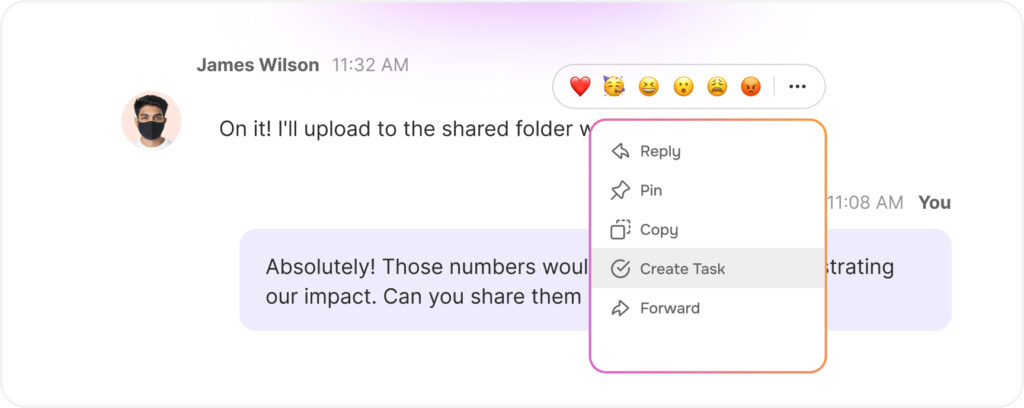Click the Pin pushpin icon
Image resolution: width=1024 pixels, height=408 pixels.
point(620,190)
